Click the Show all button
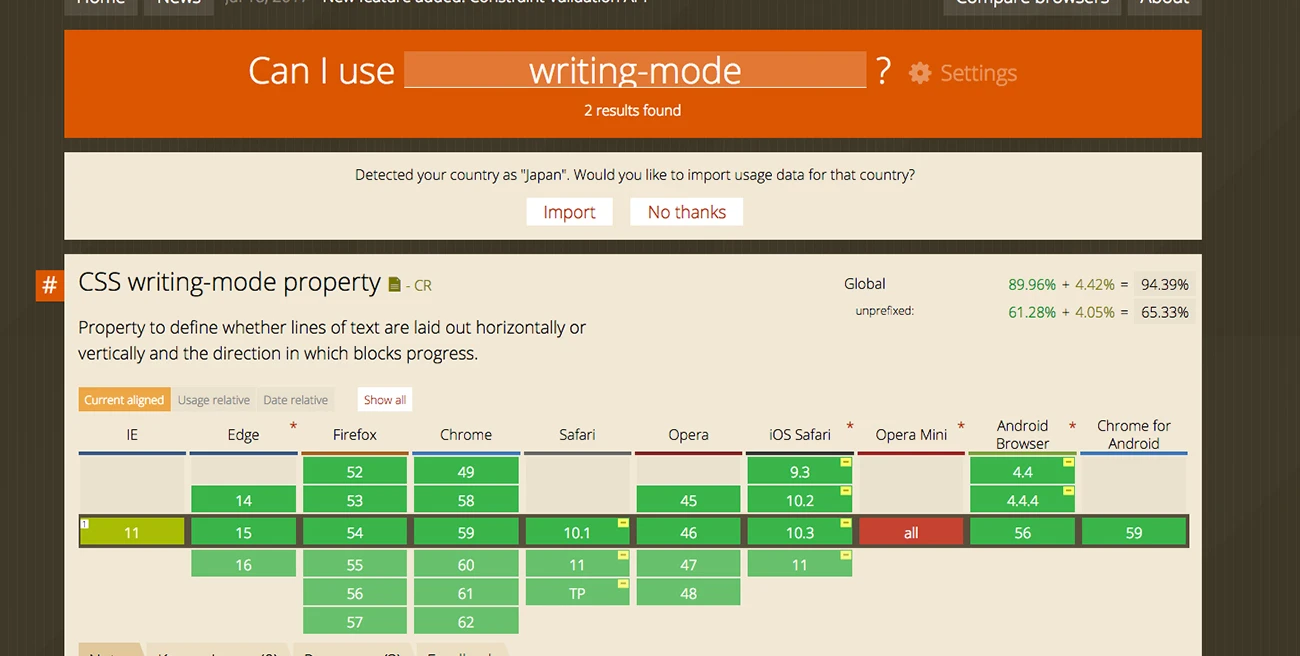The width and height of the screenshot is (1300, 656). (x=385, y=400)
